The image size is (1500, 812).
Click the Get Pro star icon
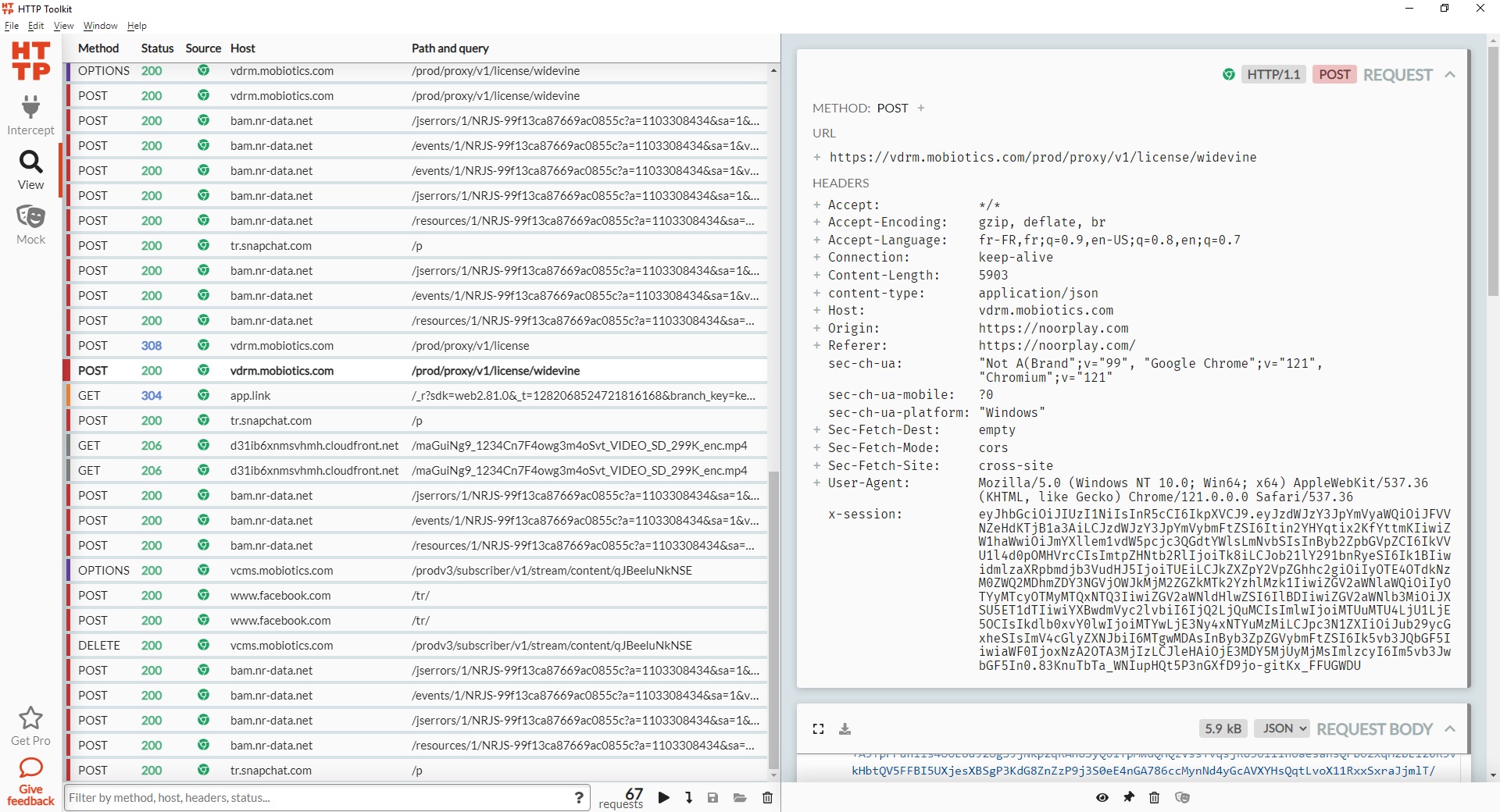point(30,718)
